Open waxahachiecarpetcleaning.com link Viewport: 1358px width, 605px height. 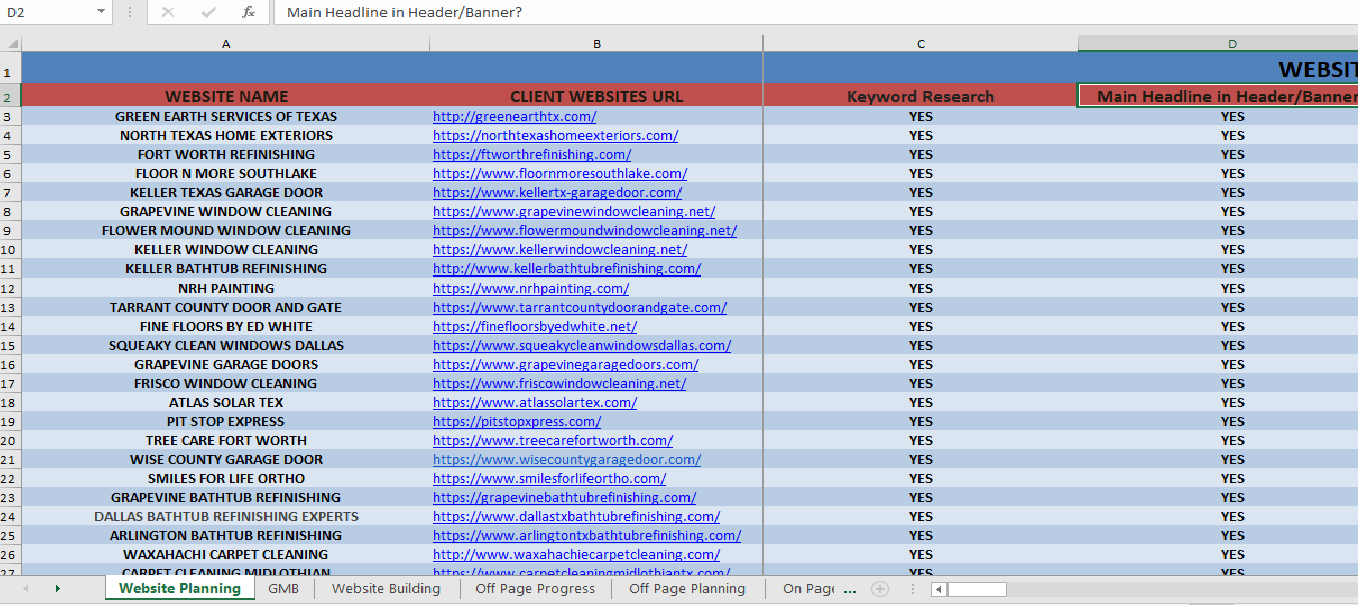pos(576,554)
